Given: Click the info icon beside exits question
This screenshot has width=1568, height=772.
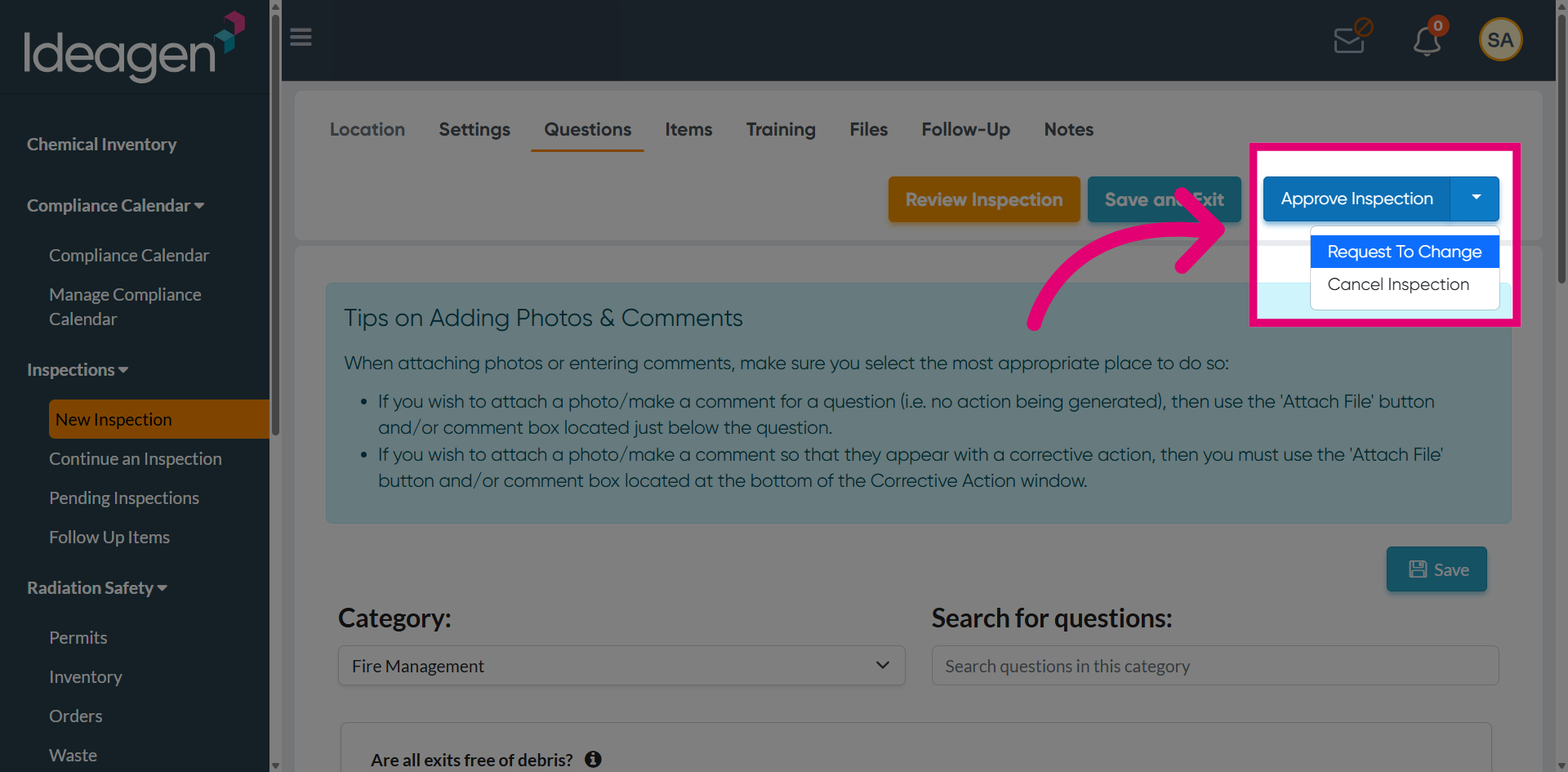Looking at the screenshot, I should tap(593, 759).
